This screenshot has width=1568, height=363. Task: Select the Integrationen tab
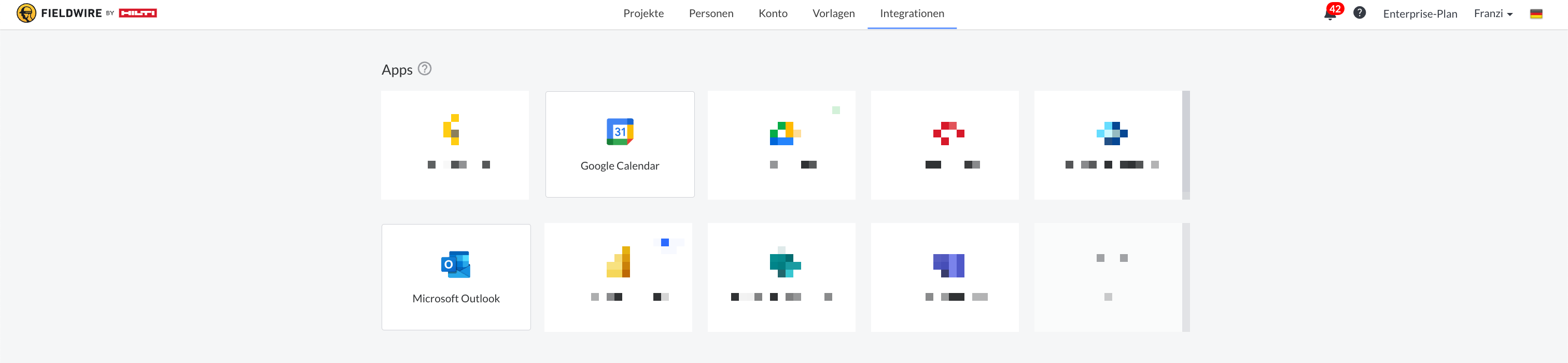coord(912,13)
